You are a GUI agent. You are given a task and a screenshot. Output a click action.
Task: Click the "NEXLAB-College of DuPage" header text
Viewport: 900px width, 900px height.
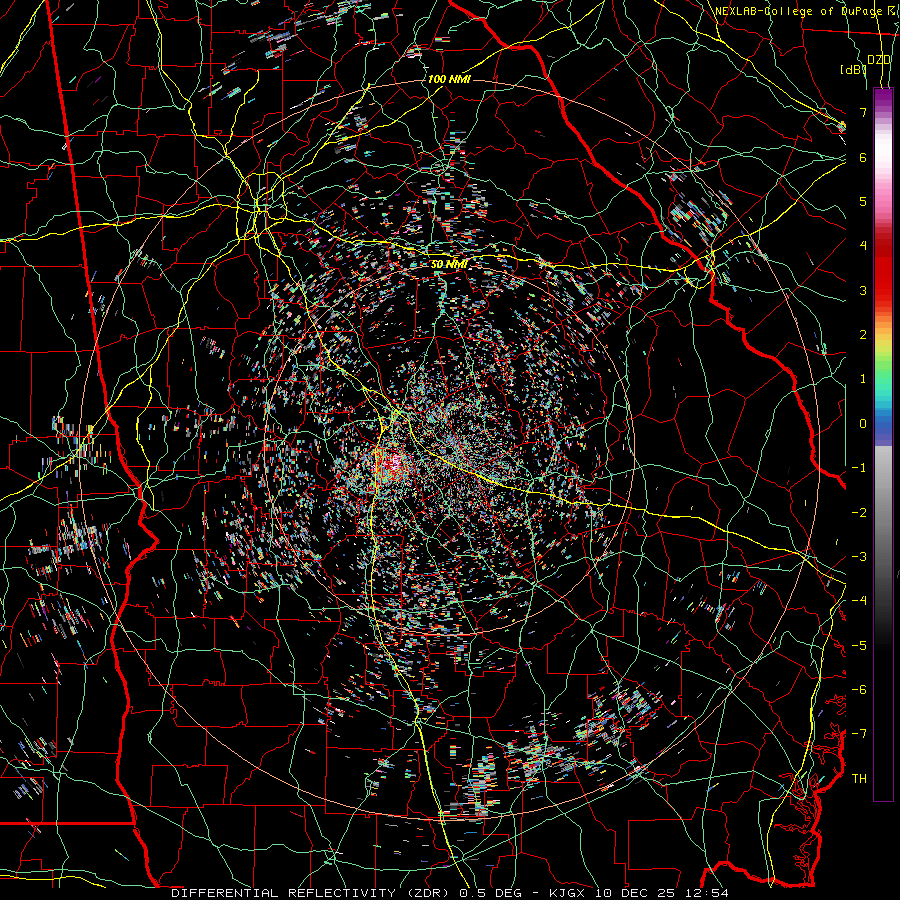[x=798, y=11]
